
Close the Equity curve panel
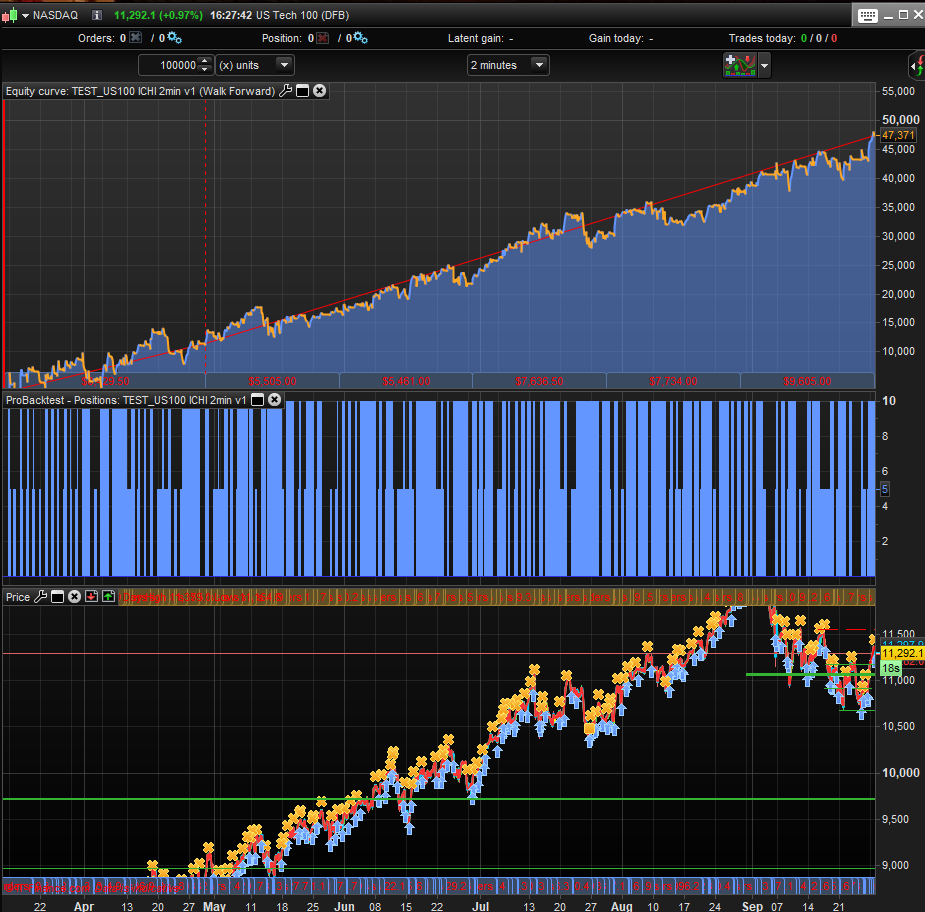pyautogui.click(x=319, y=91)
